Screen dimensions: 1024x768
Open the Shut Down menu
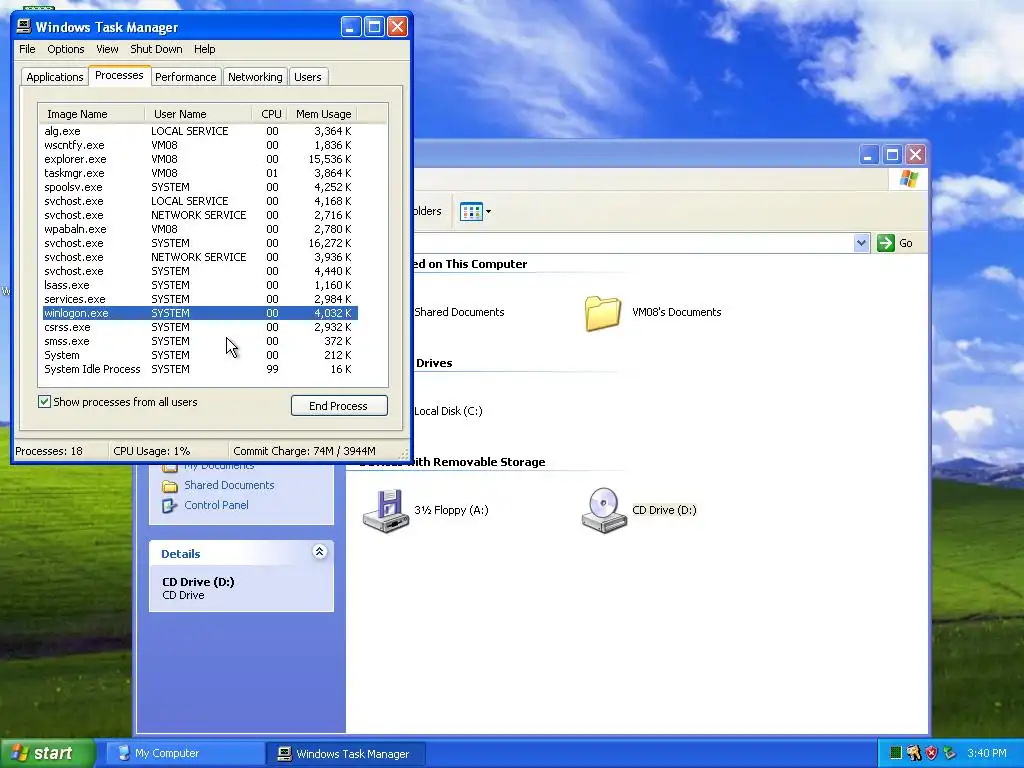tap(156, 49)
